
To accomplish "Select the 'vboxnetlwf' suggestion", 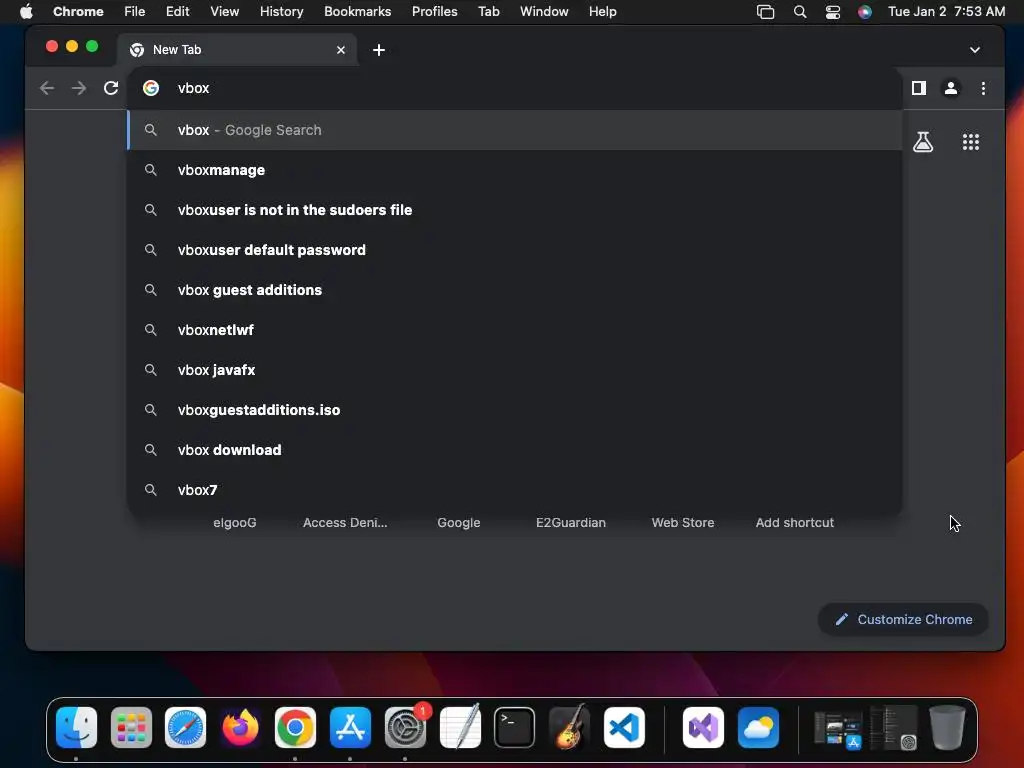I will tap(515, 330).
